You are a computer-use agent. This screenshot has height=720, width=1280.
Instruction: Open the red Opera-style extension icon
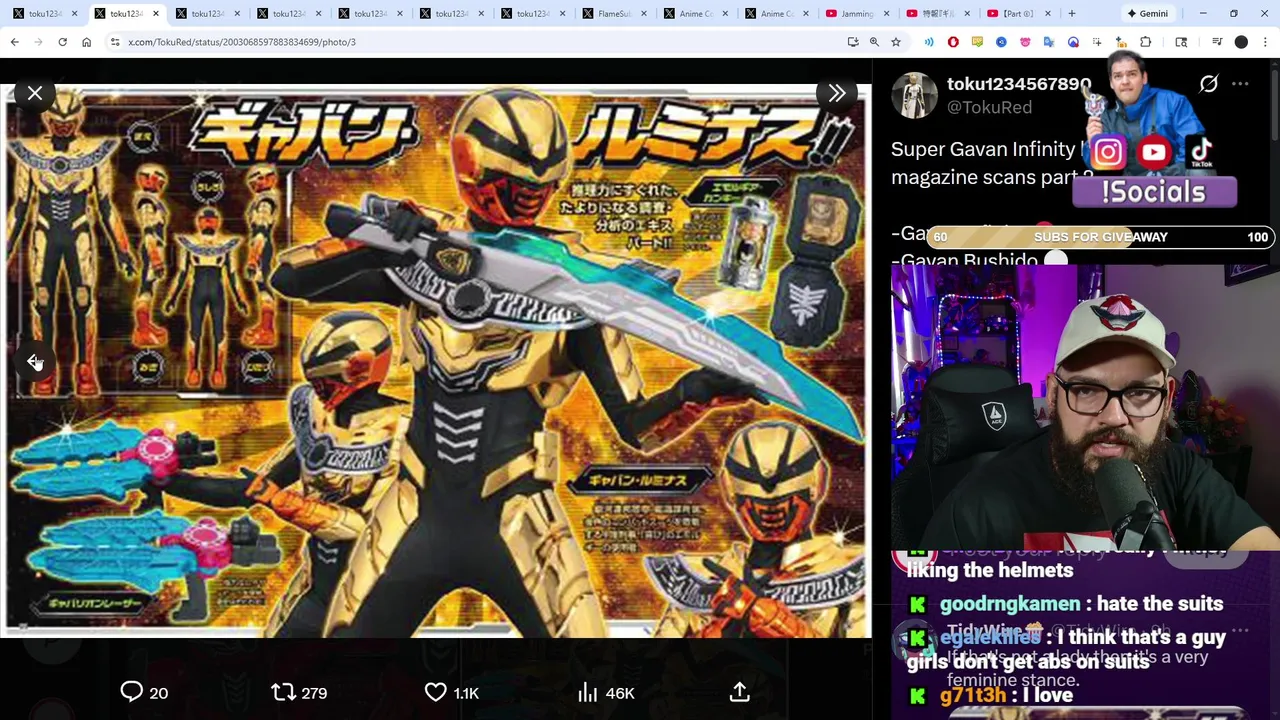click(953, 42)
